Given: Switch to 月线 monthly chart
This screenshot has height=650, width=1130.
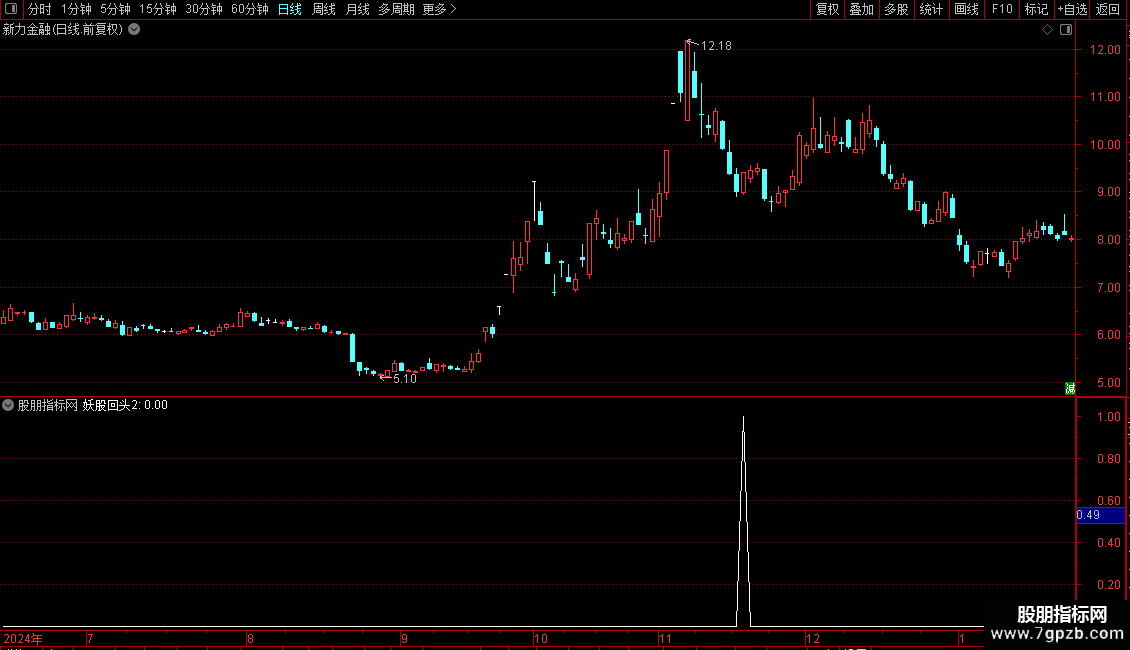Looking at the screenshot, I should [x=357, y=9].
